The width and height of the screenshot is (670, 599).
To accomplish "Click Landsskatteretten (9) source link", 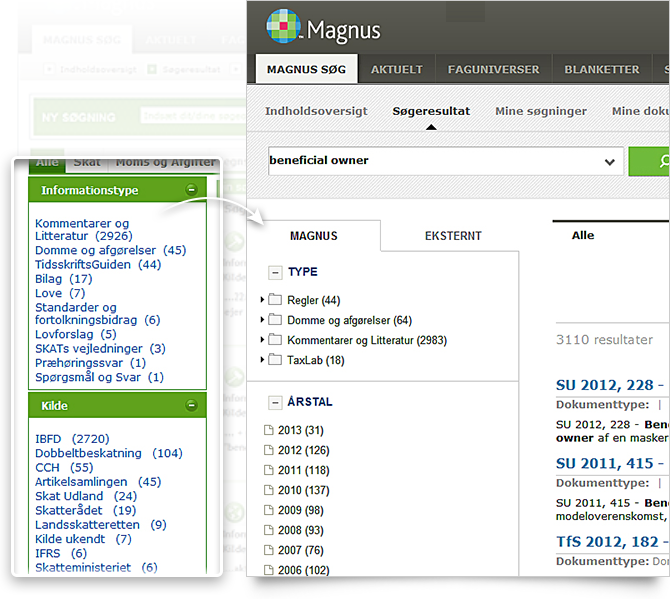I will [101, 525].
